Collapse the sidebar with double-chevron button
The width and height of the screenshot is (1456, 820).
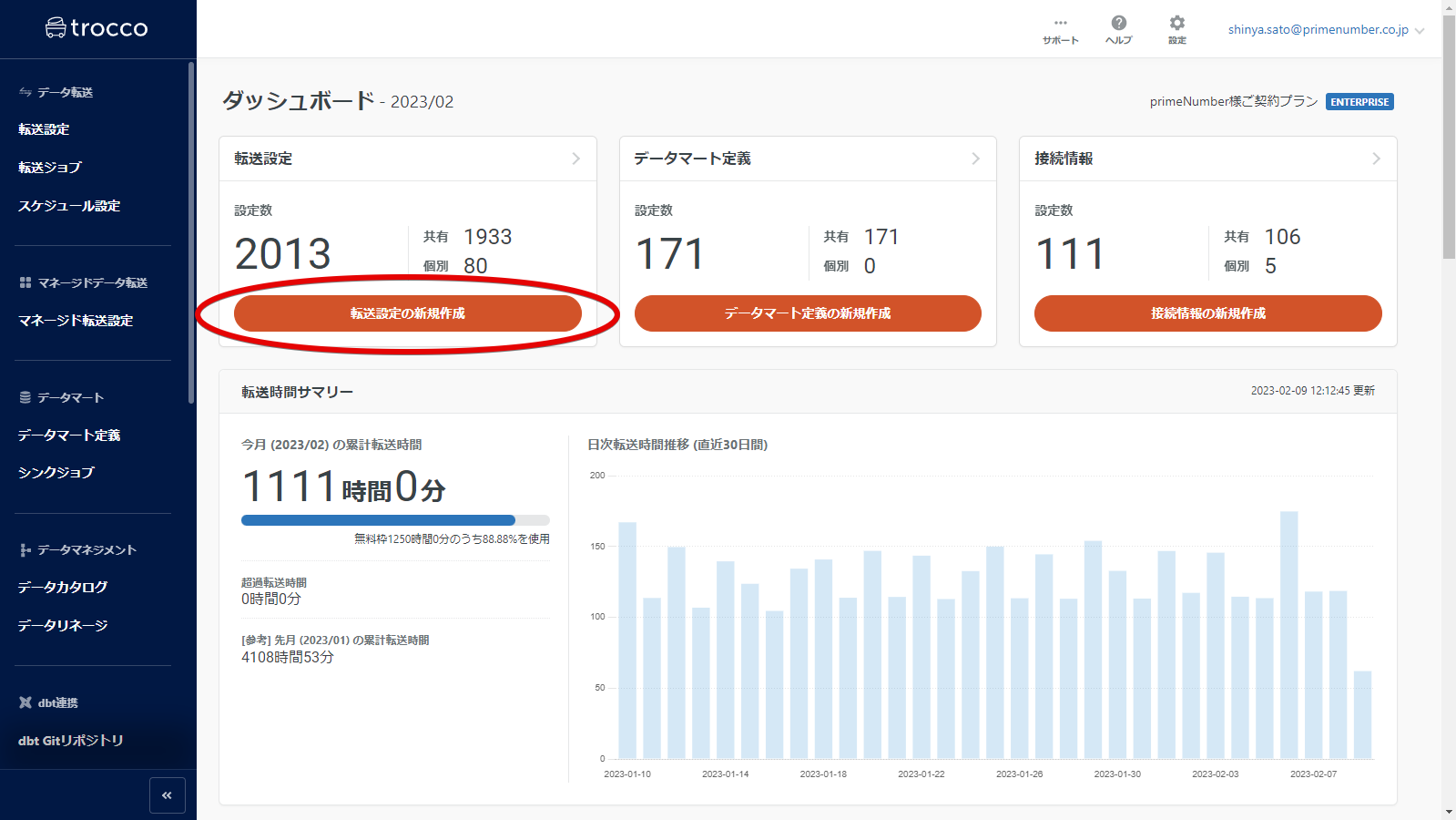click(x=168, y=795)
